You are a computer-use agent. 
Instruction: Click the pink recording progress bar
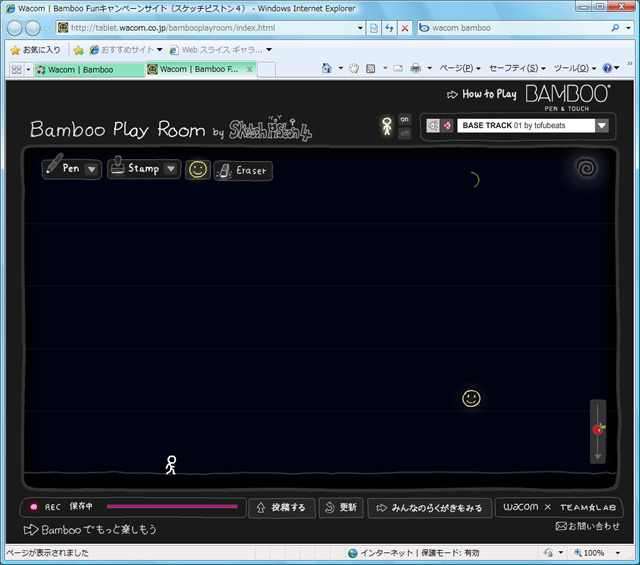pyautogui.click(x=172, y=506)
